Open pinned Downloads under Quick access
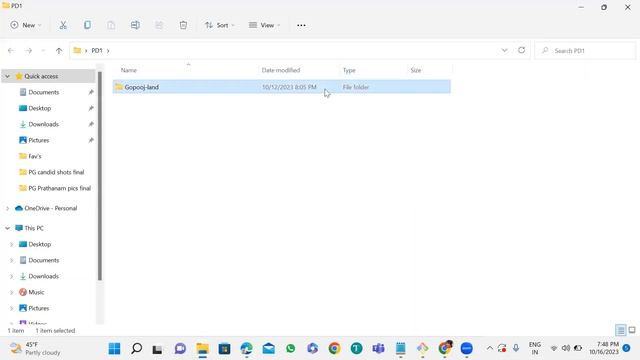Screen dimensions: 640x360 [x=43, y=124]
